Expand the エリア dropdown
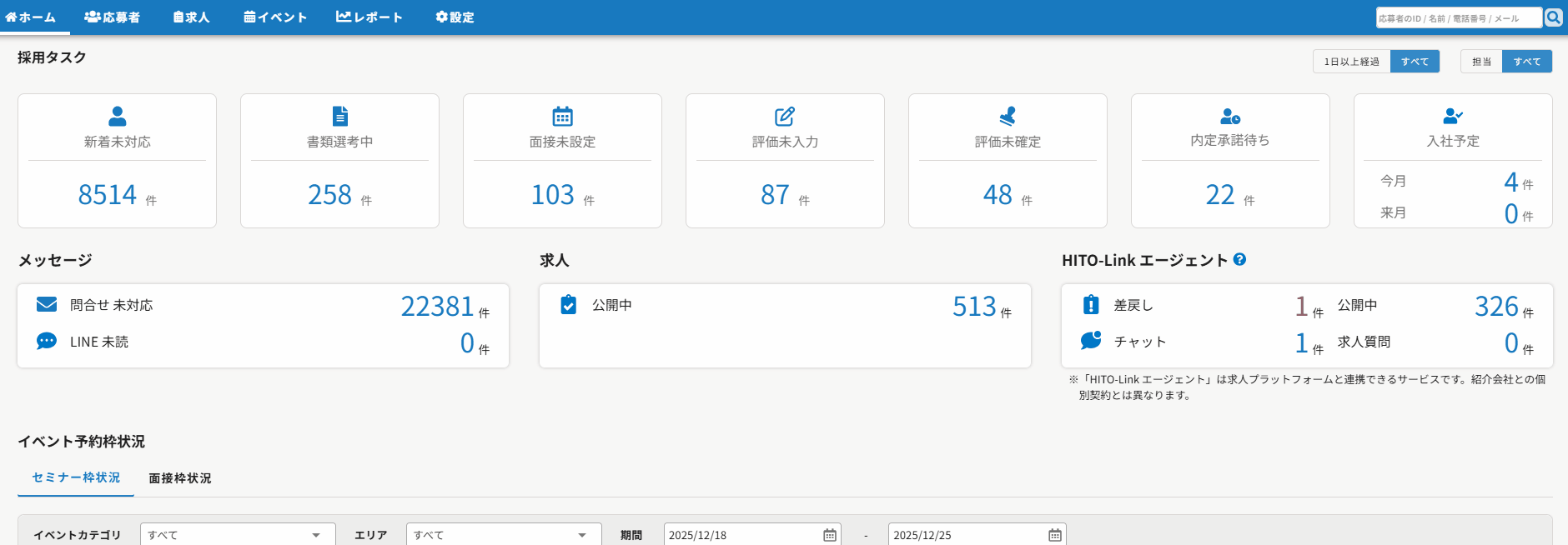The image size is (1568, 545). tap(503, 535)
